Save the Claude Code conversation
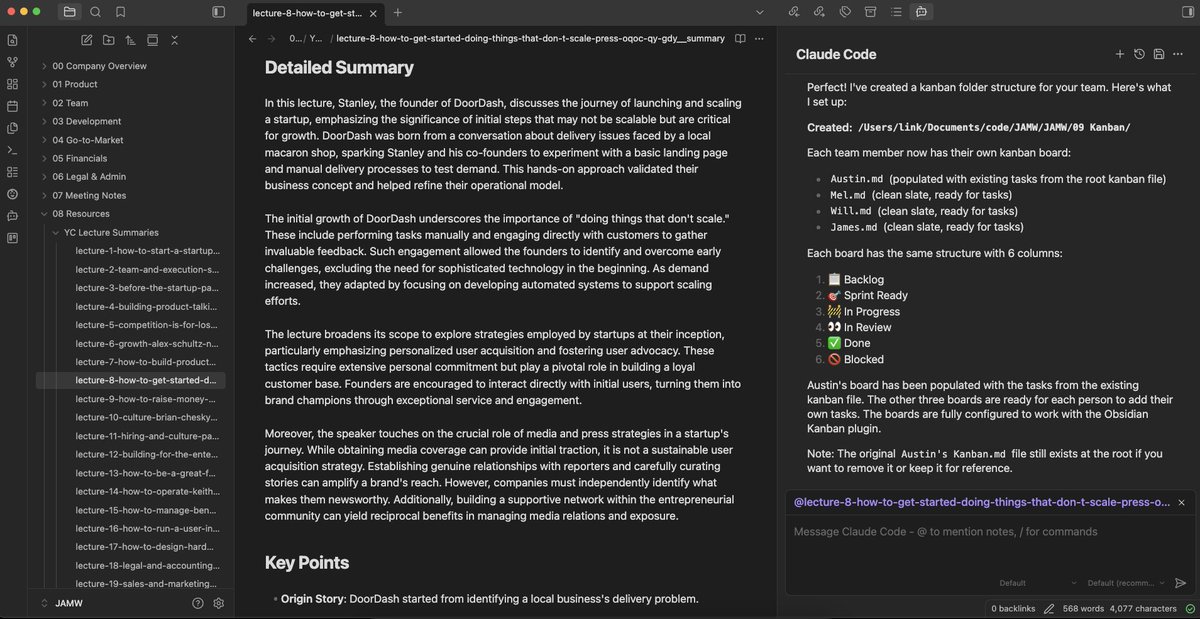Image resolution: width=1200 pixels, height=619 pixels. pos(1158,54)
